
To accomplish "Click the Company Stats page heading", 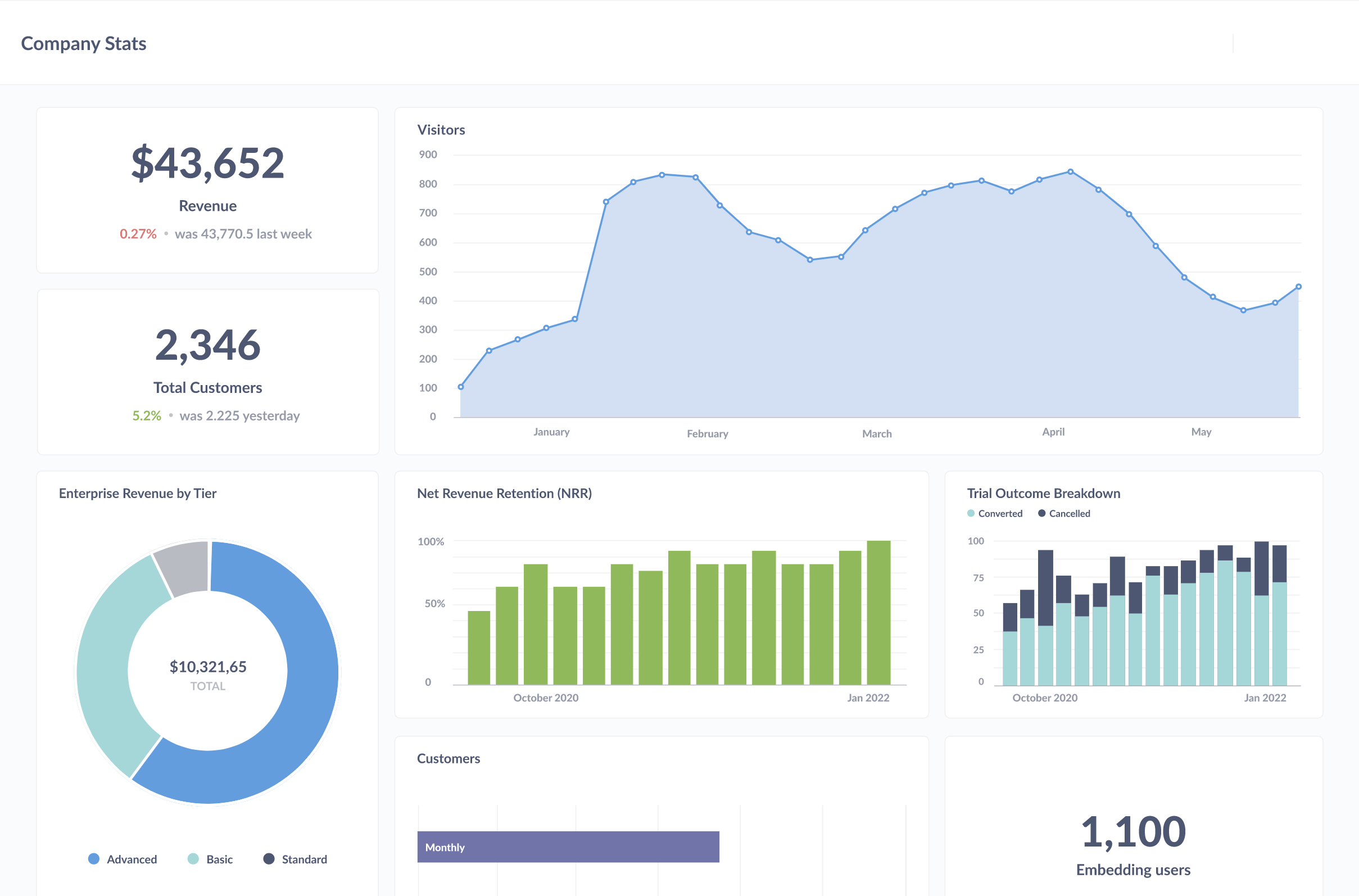I will coord(83,43).
